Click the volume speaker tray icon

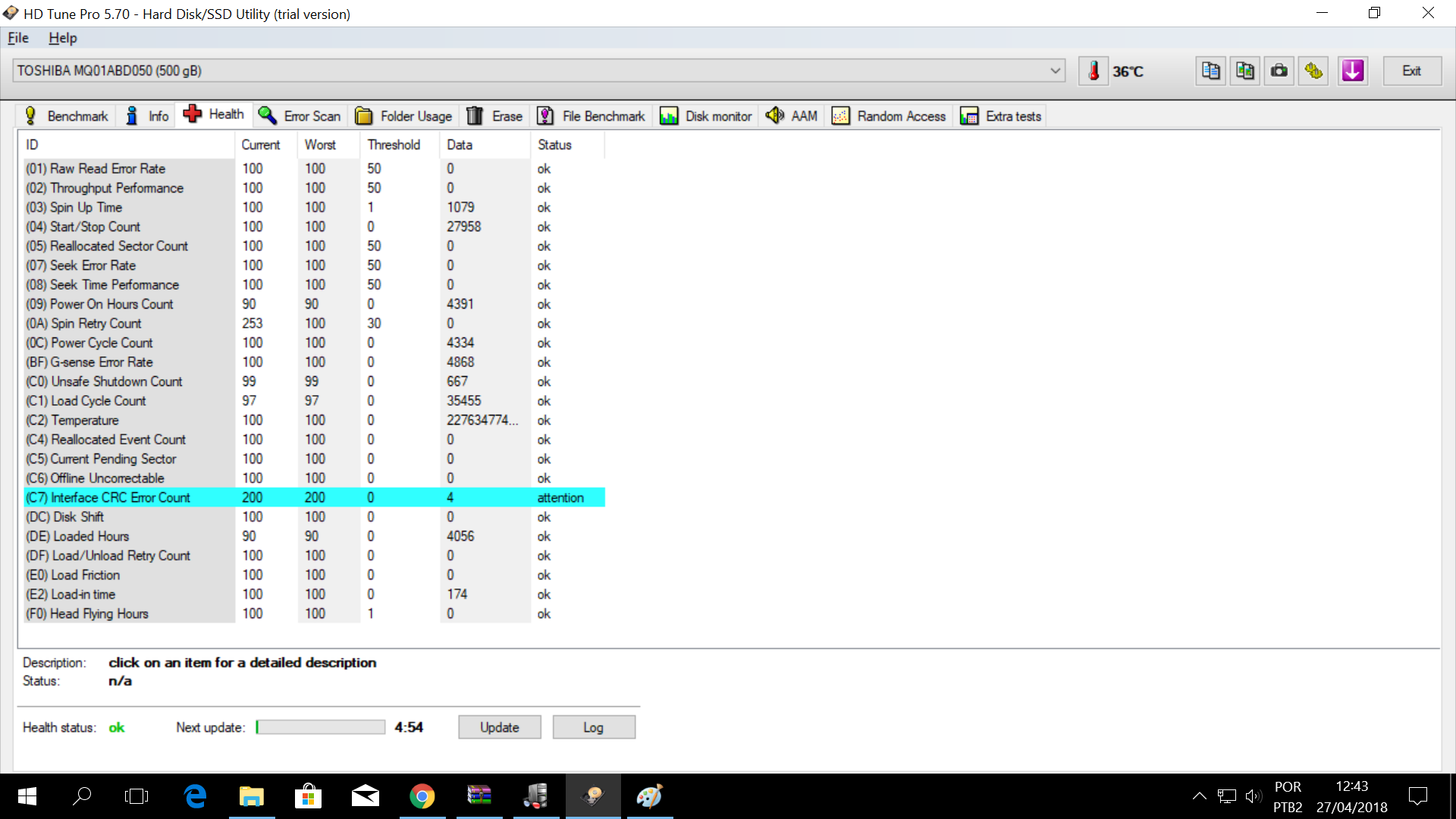(x=1253, y=796)
